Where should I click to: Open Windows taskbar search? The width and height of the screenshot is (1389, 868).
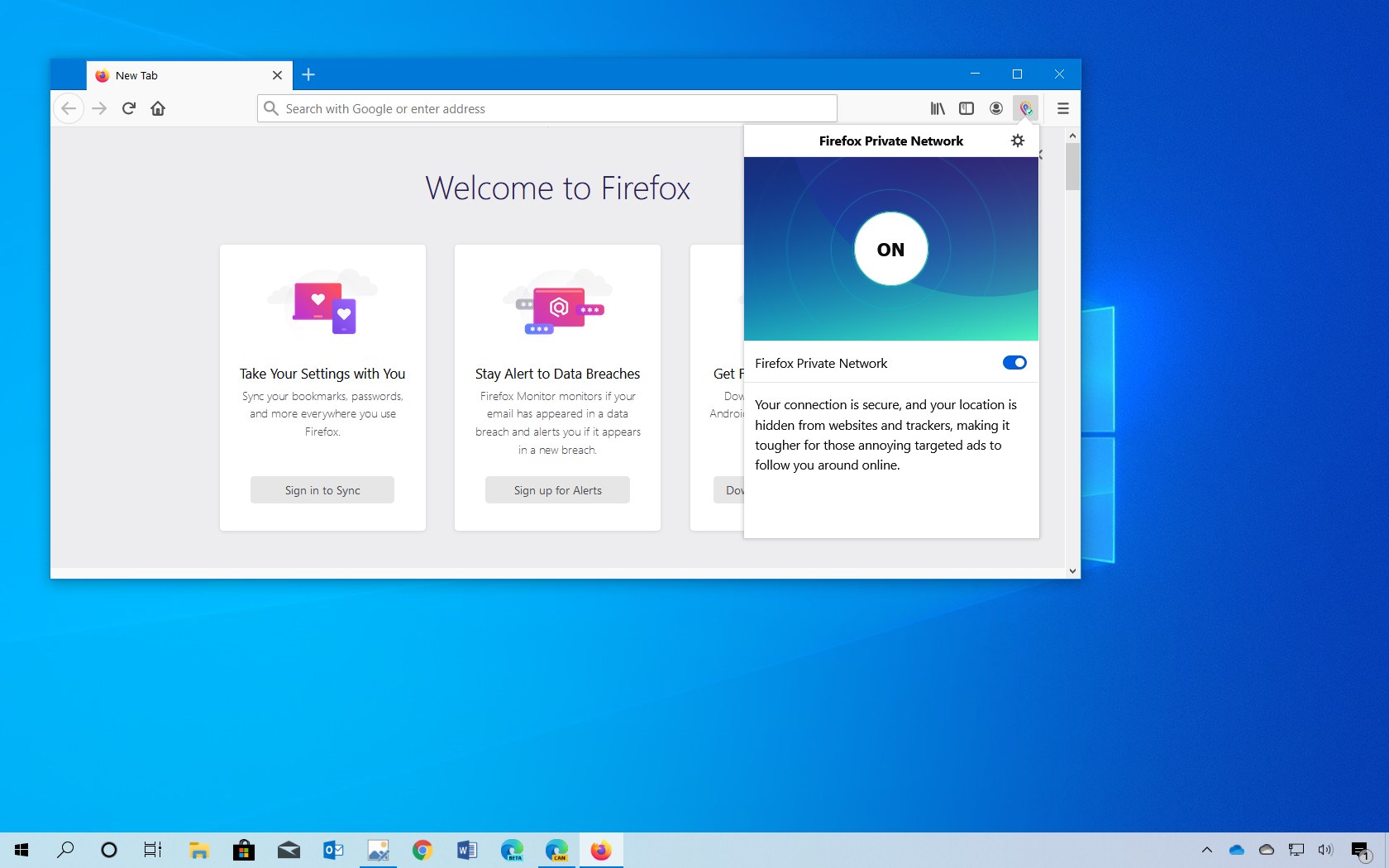click(65, 850)
